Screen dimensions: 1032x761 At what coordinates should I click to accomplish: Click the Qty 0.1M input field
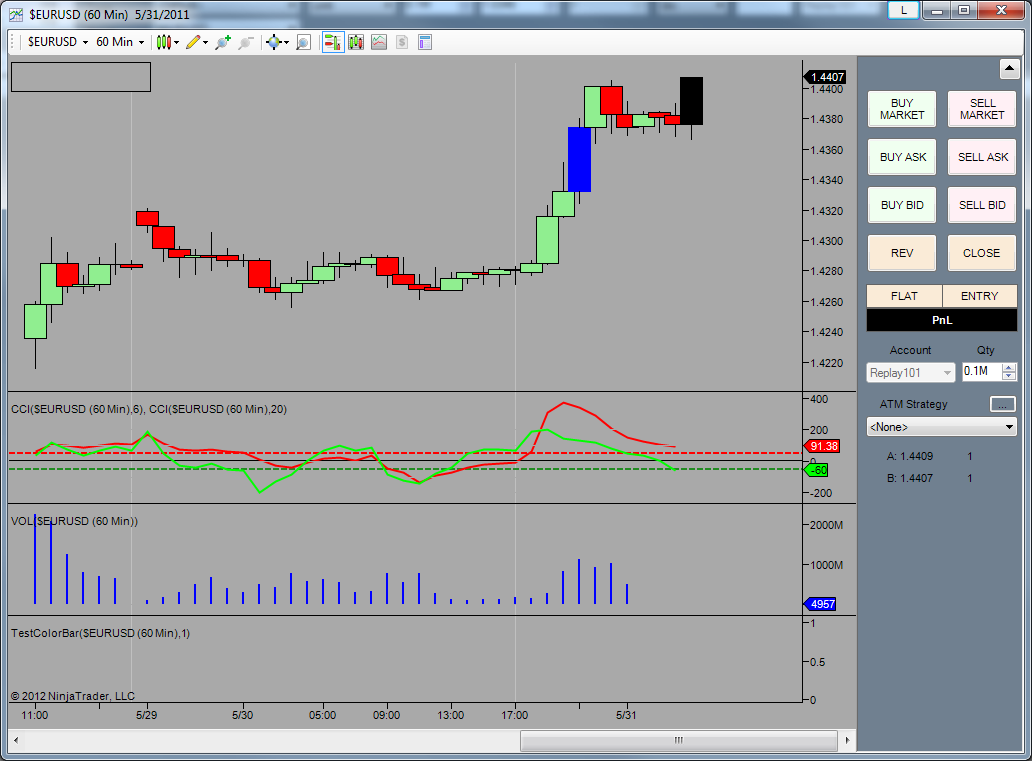[982, 372]
